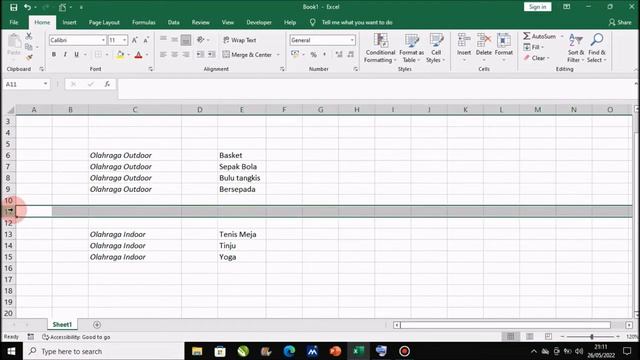
Task: Click the Windows Start button
Action: pyautogui.click(x=11, y=351)
